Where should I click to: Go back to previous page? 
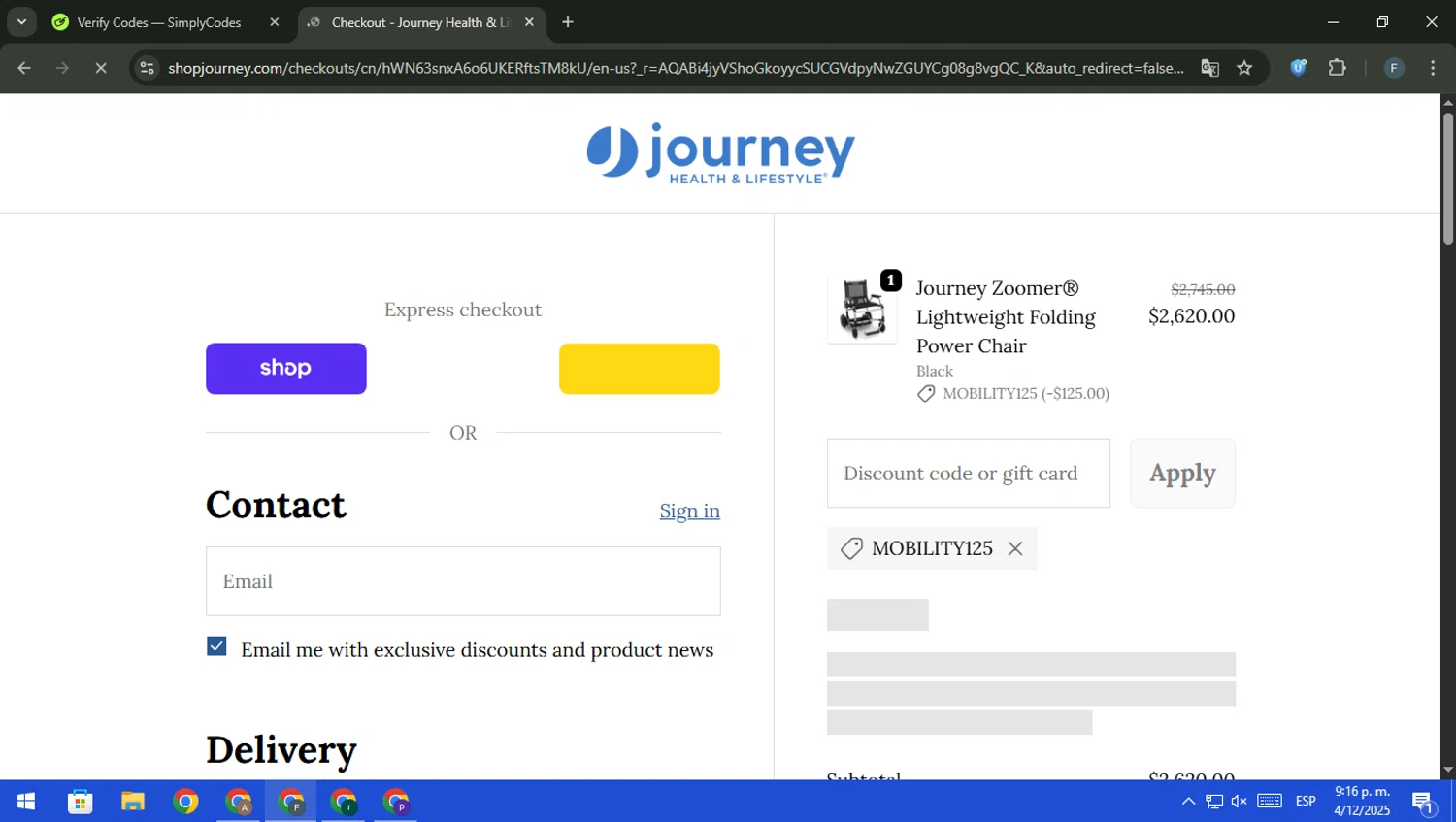coord(24,68)
